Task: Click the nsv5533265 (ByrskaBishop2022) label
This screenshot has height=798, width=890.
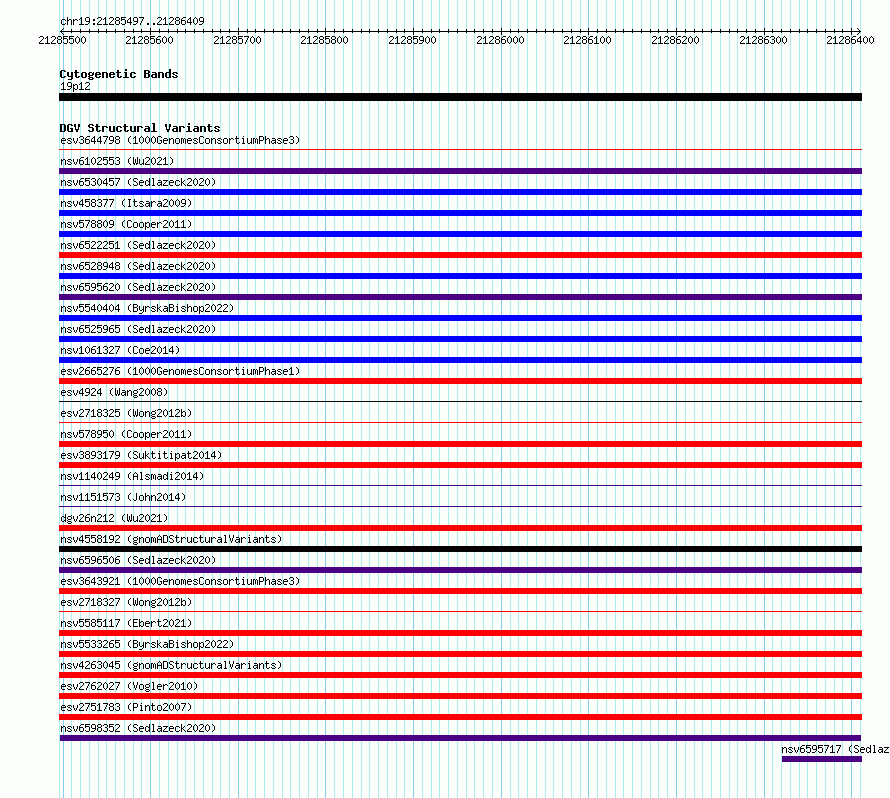Action: (x=147, y=644)
